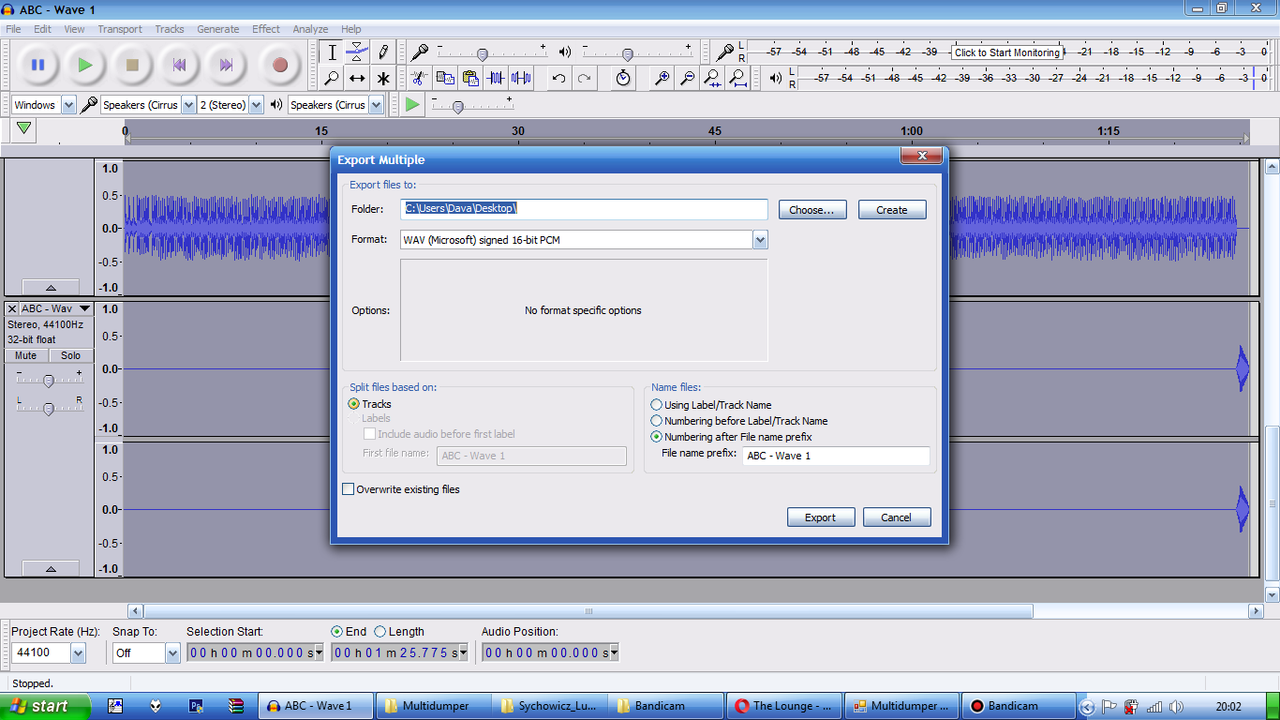
Task: Skip to End of the project
Action: coord(226,65)
